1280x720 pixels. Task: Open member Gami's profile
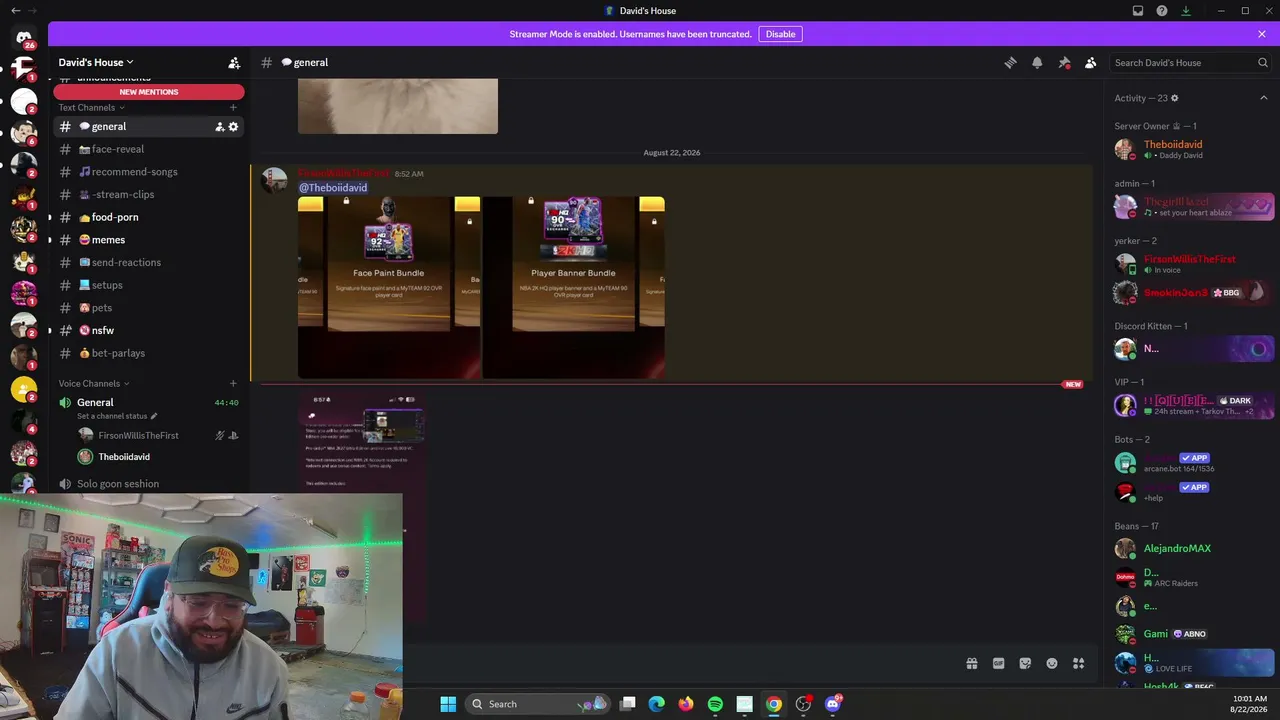pyautogui.click(x=1194, y=634)
